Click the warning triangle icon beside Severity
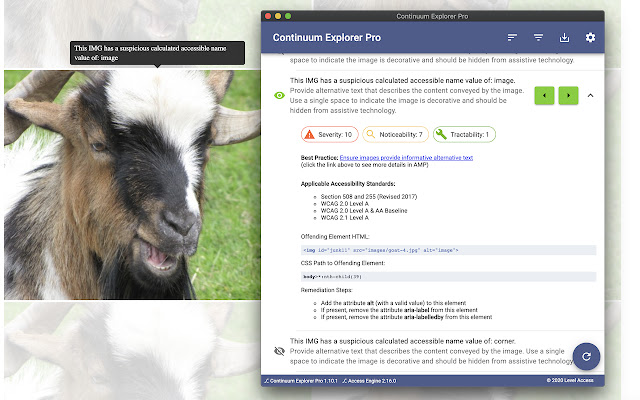The image size is (640, 400). [x=310, y=134]
